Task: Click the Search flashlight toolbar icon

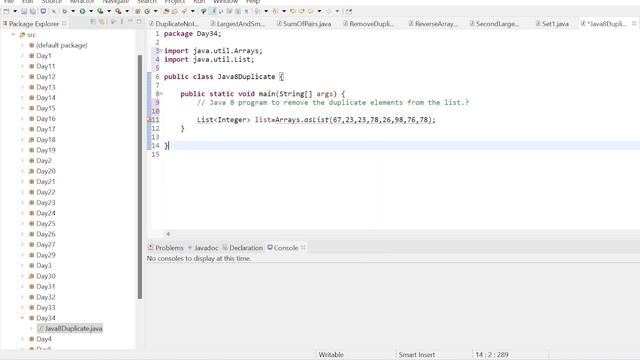Action: tap(184, 11)
